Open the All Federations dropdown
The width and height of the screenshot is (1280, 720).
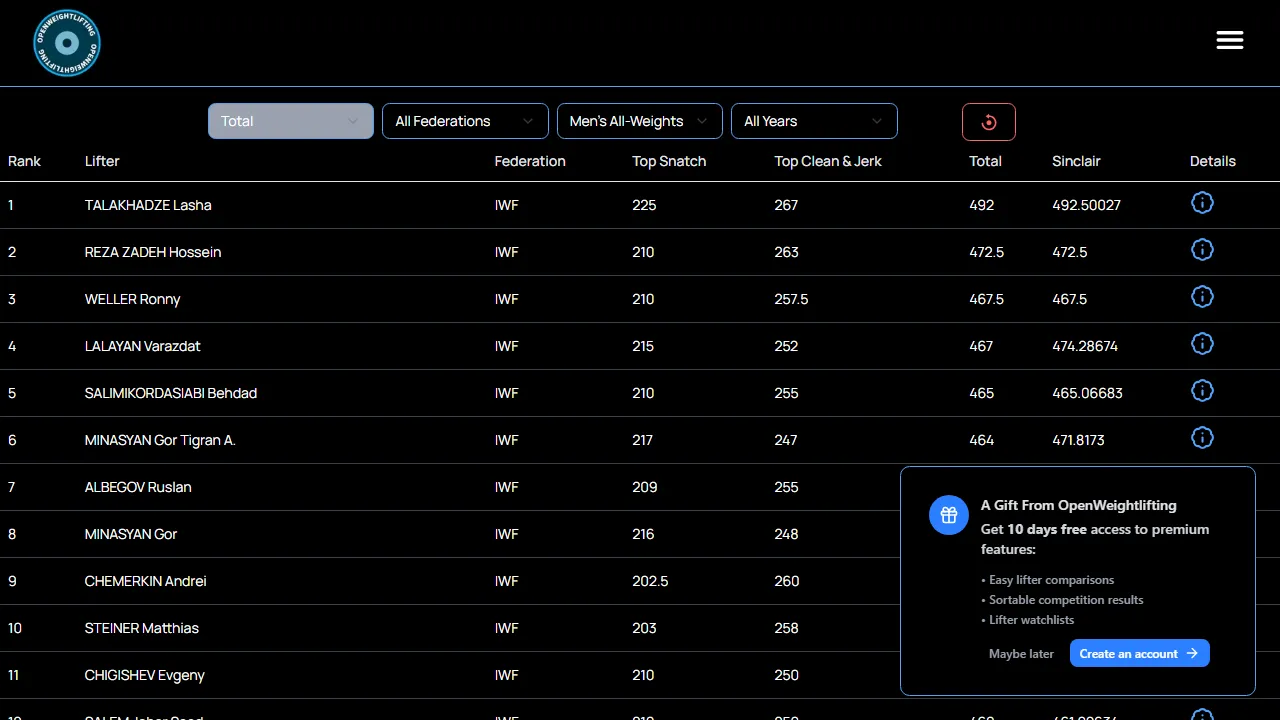464,121
